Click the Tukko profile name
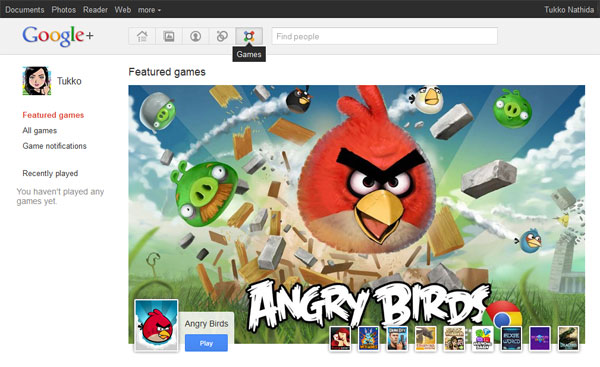 [x=69, y=81]
